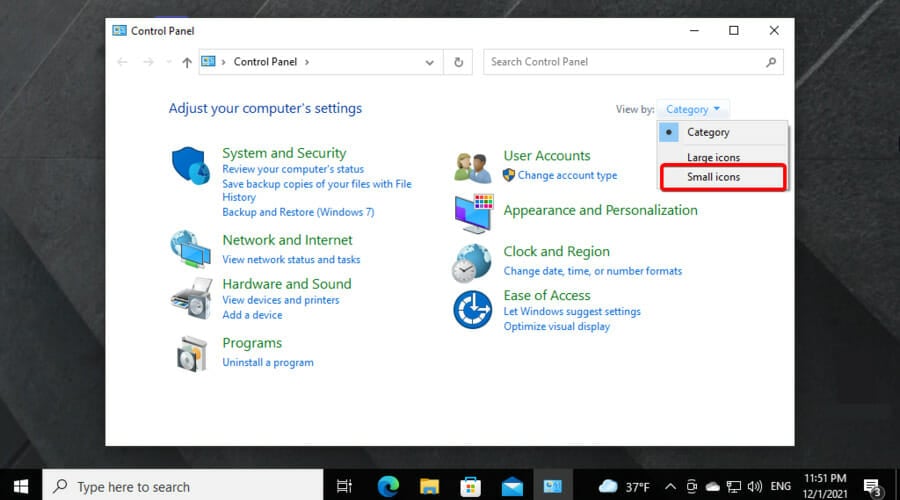This screenshot has width=900, height=500.
Task: Open network status tray icon
Action: 733,487
